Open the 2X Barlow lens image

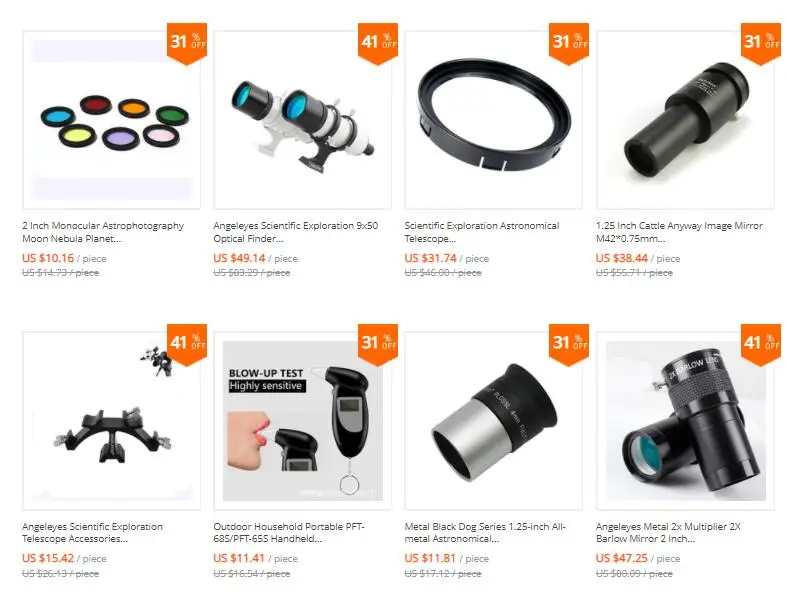[686, 421]
